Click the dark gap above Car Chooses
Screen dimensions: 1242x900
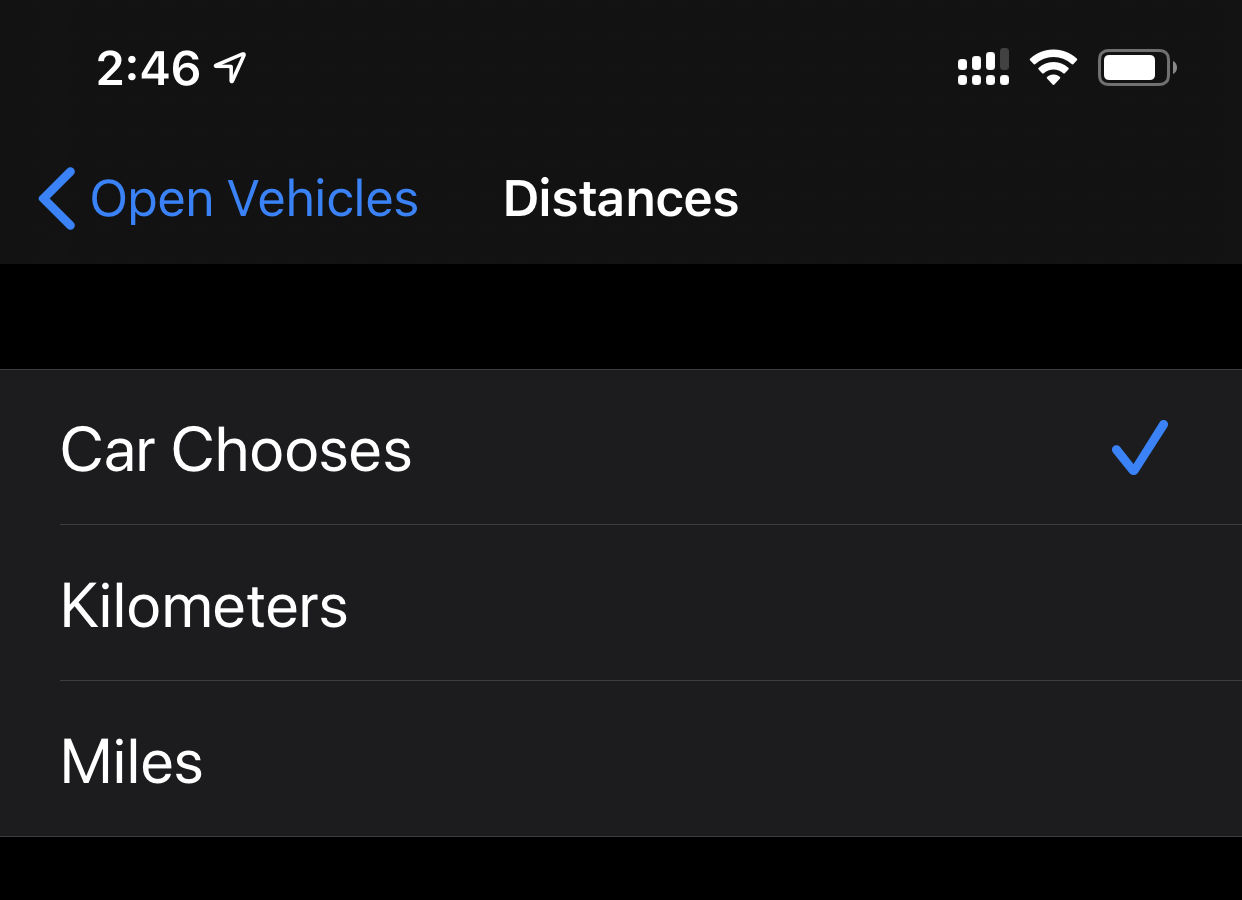(x=621, y=316)
